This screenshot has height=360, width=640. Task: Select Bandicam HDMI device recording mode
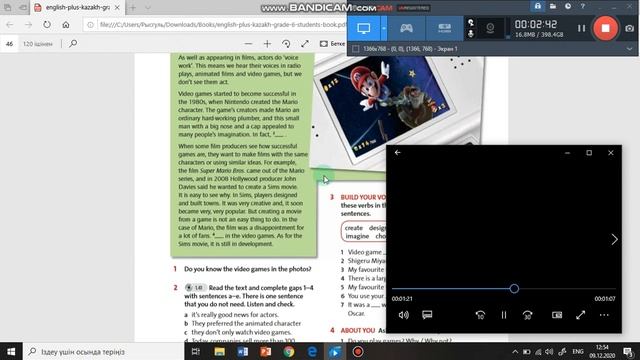click(x=444, y=28)
